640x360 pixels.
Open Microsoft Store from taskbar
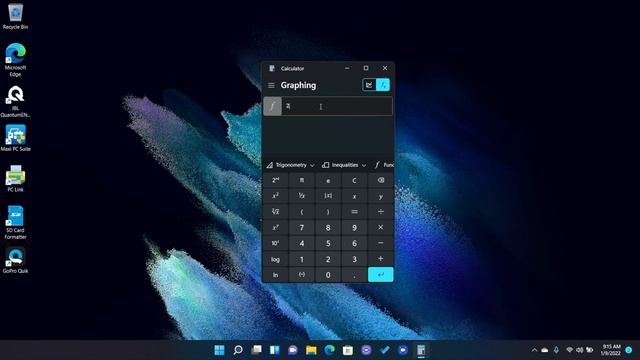[x=348, y=350]
